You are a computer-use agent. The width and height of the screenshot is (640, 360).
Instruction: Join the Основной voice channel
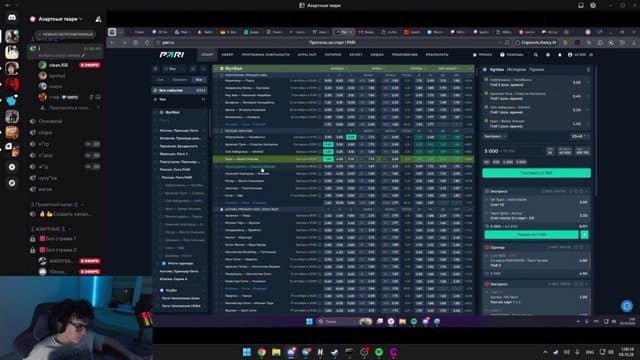tap(50, 121)
